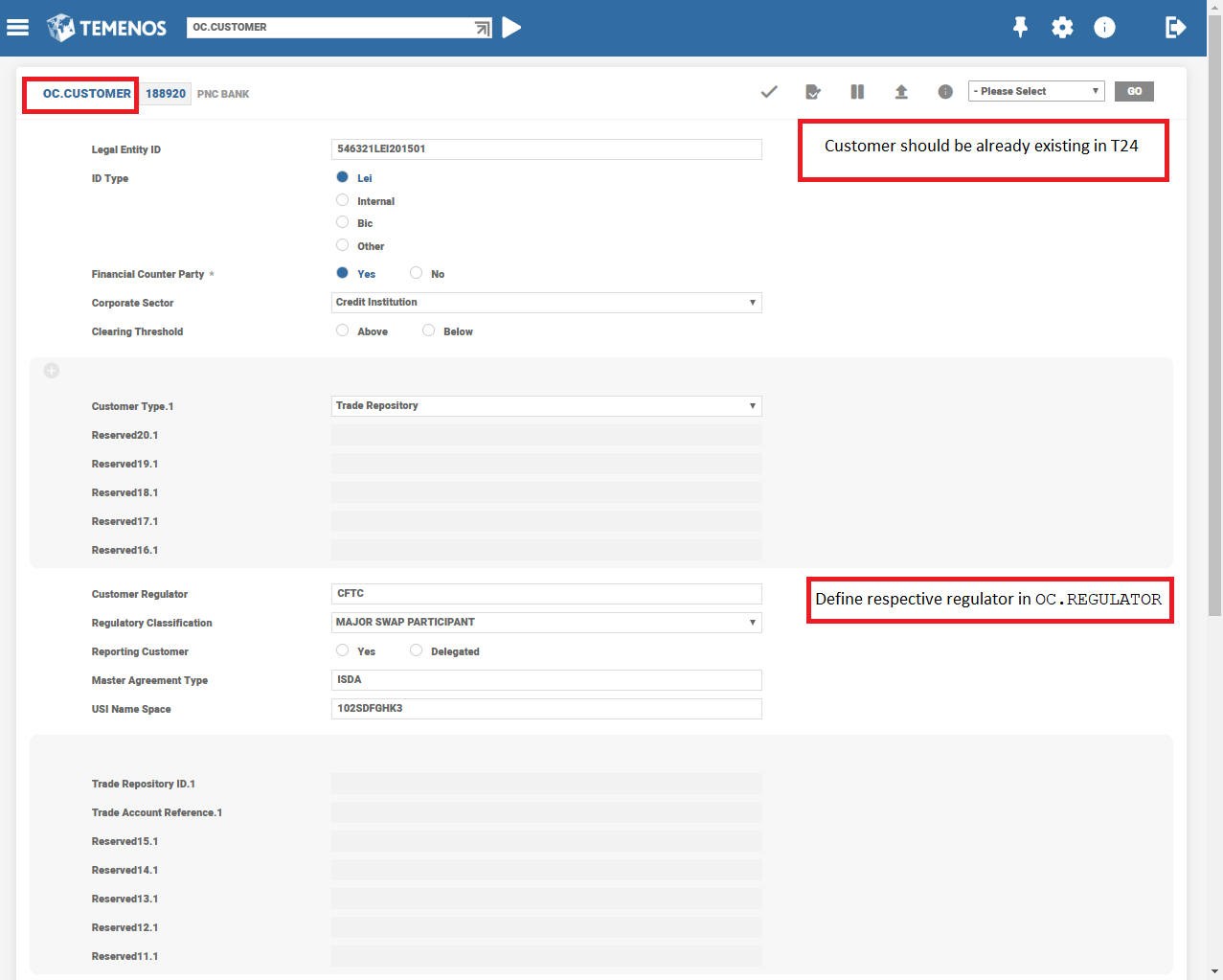The image size is (1223, 980).
Task: Open settings gear in the header
Action: [1062, 27]
